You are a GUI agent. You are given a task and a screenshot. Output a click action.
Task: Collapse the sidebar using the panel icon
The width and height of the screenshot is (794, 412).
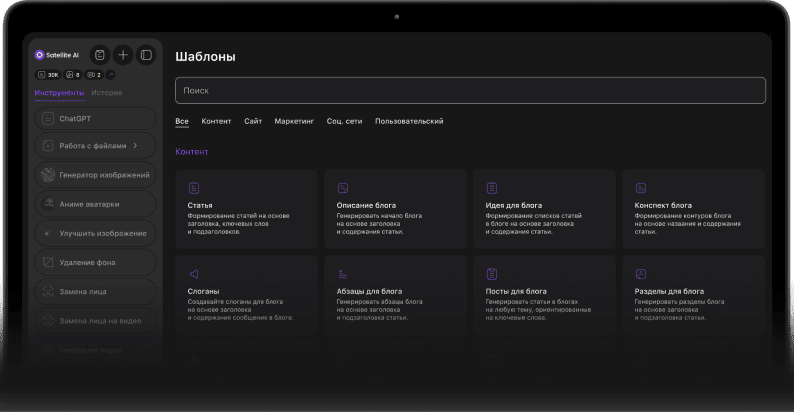[x=146, y=55]
